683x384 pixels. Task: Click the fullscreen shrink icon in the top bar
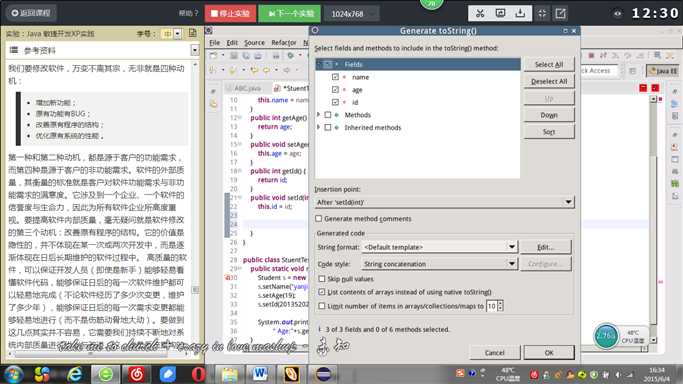coord(542,13)
